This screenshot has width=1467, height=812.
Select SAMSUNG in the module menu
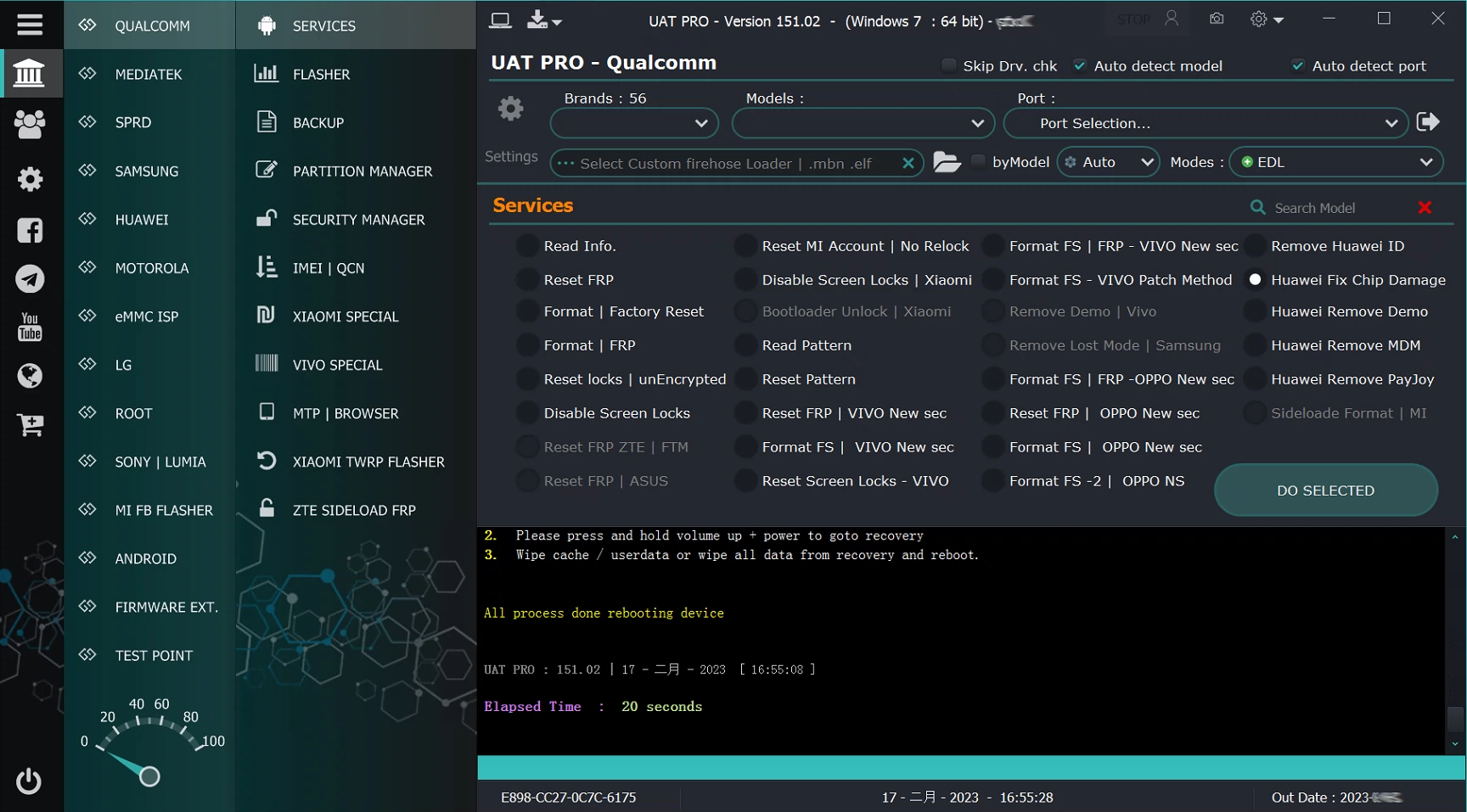coord(147,171)
